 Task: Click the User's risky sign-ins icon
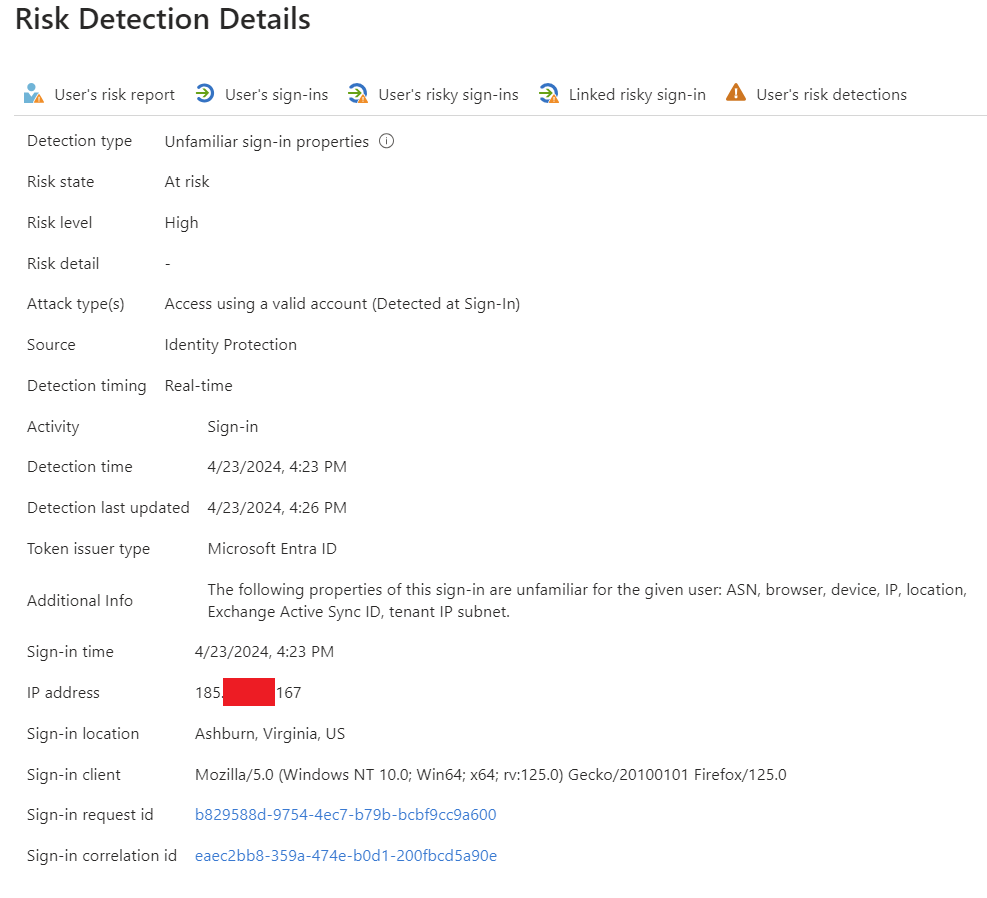358,94
